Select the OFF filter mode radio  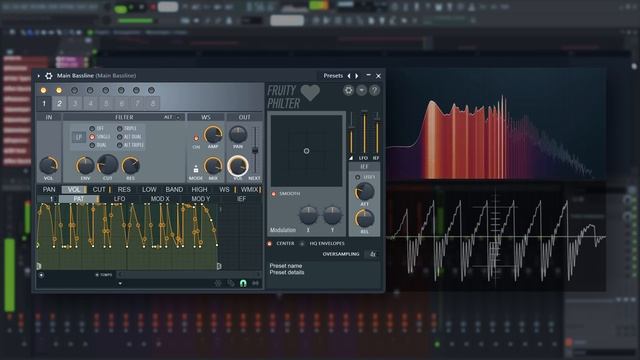tap(92, 129)
